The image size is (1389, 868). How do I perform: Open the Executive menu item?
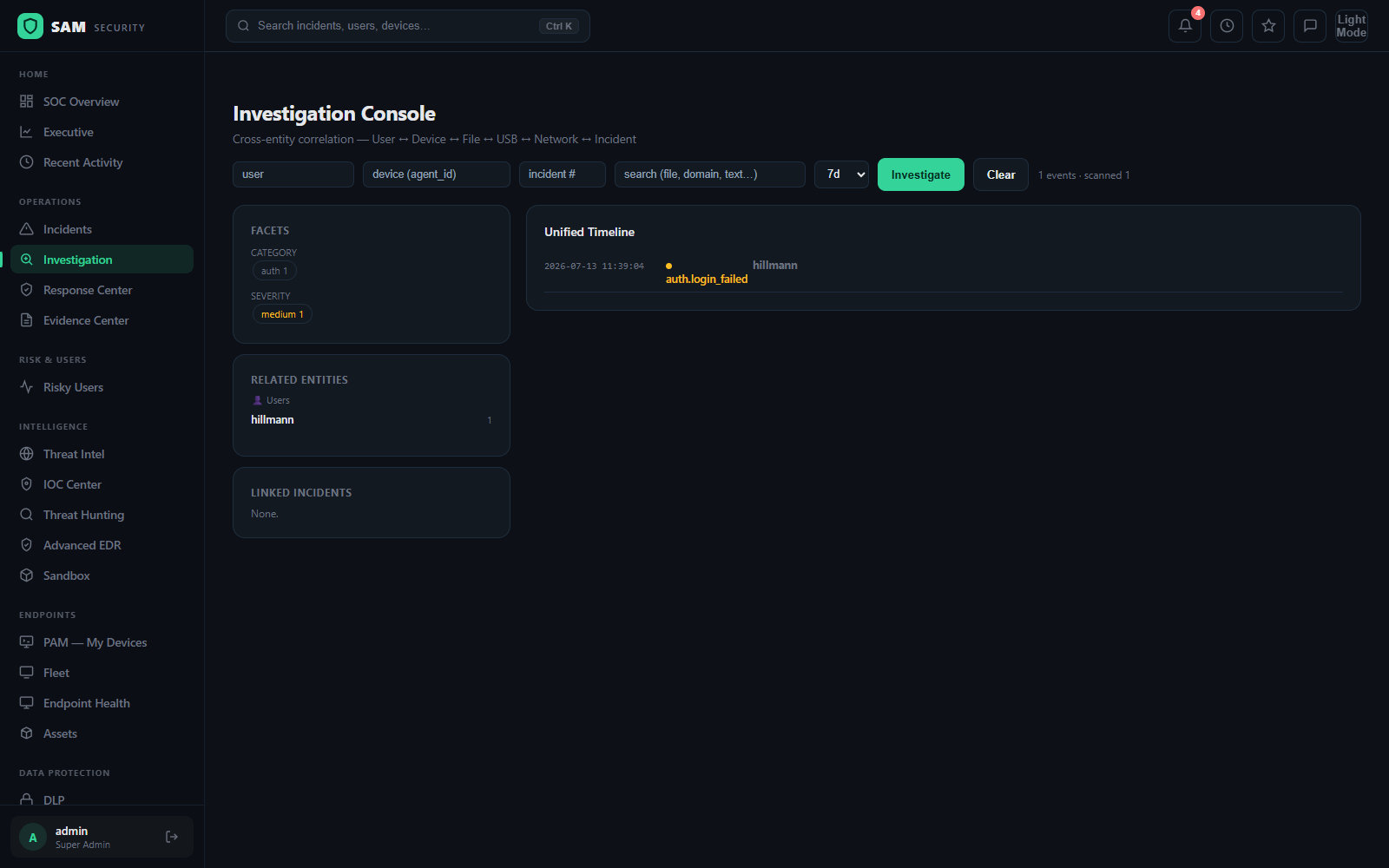pyautogui.click(x=102, y=132)
